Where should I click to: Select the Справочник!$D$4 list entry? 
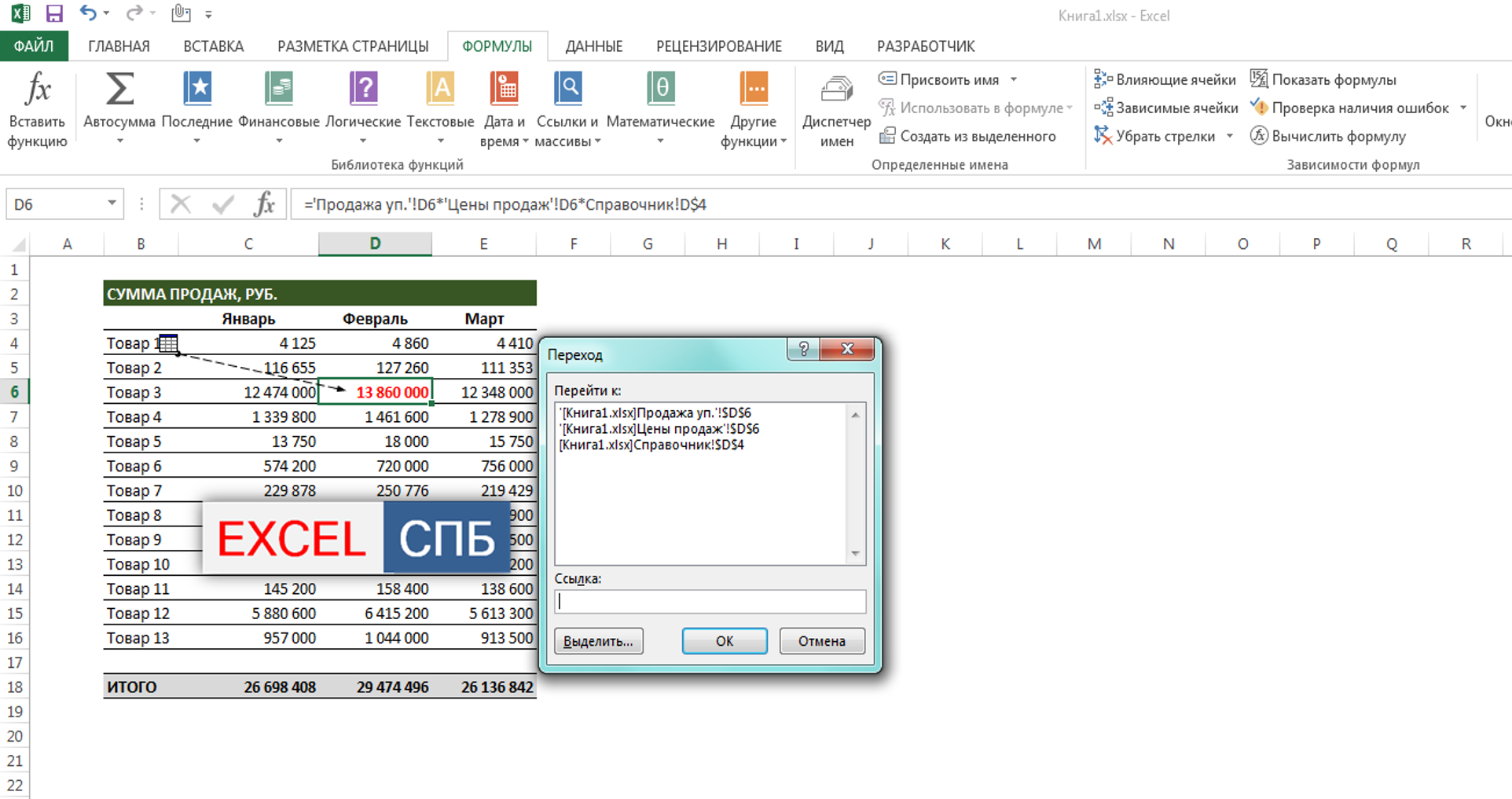[x=651, y=445]
